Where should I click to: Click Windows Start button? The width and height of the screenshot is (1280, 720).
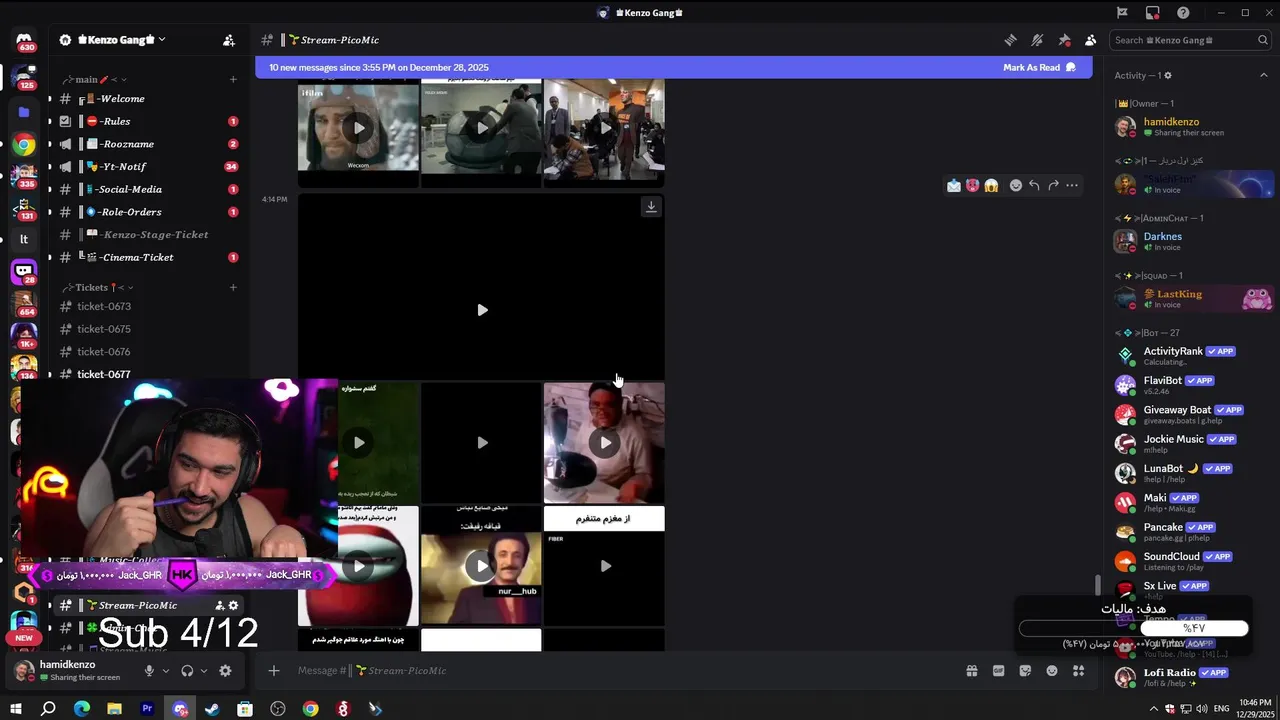click(16, 709)
